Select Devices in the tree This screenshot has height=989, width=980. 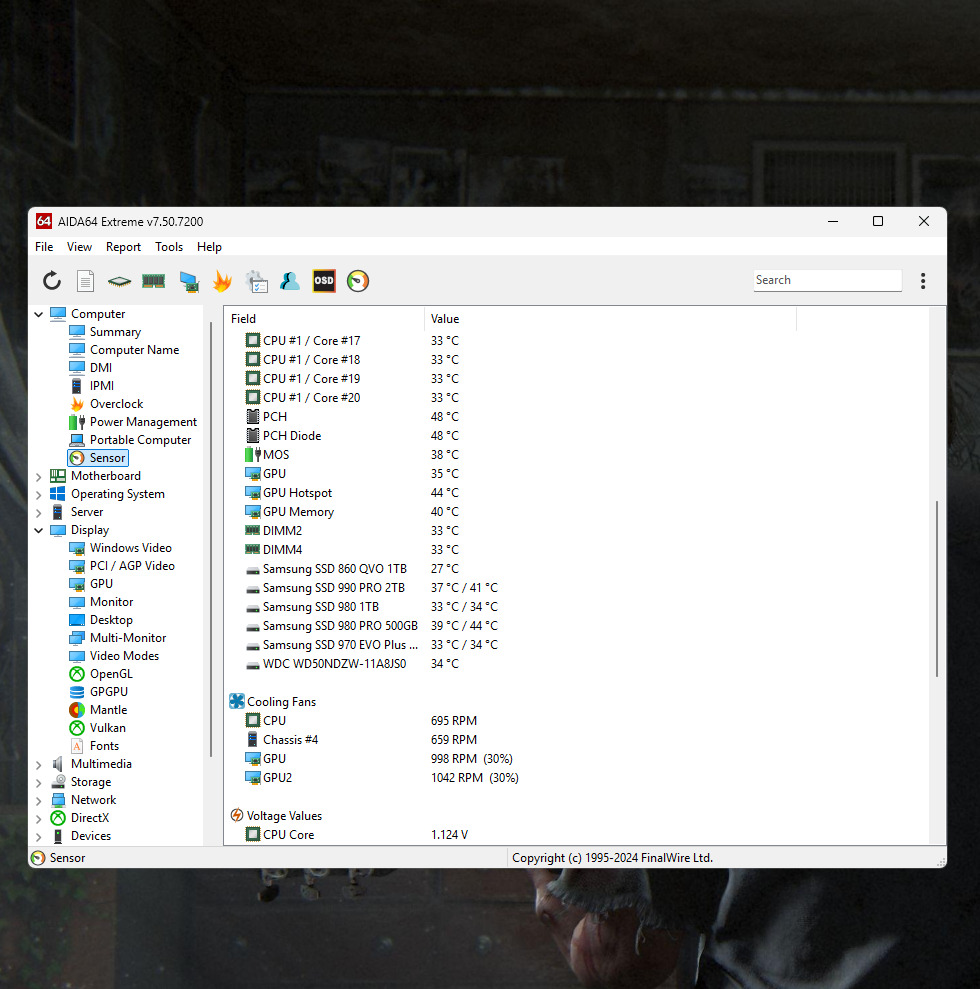(91, 836)
